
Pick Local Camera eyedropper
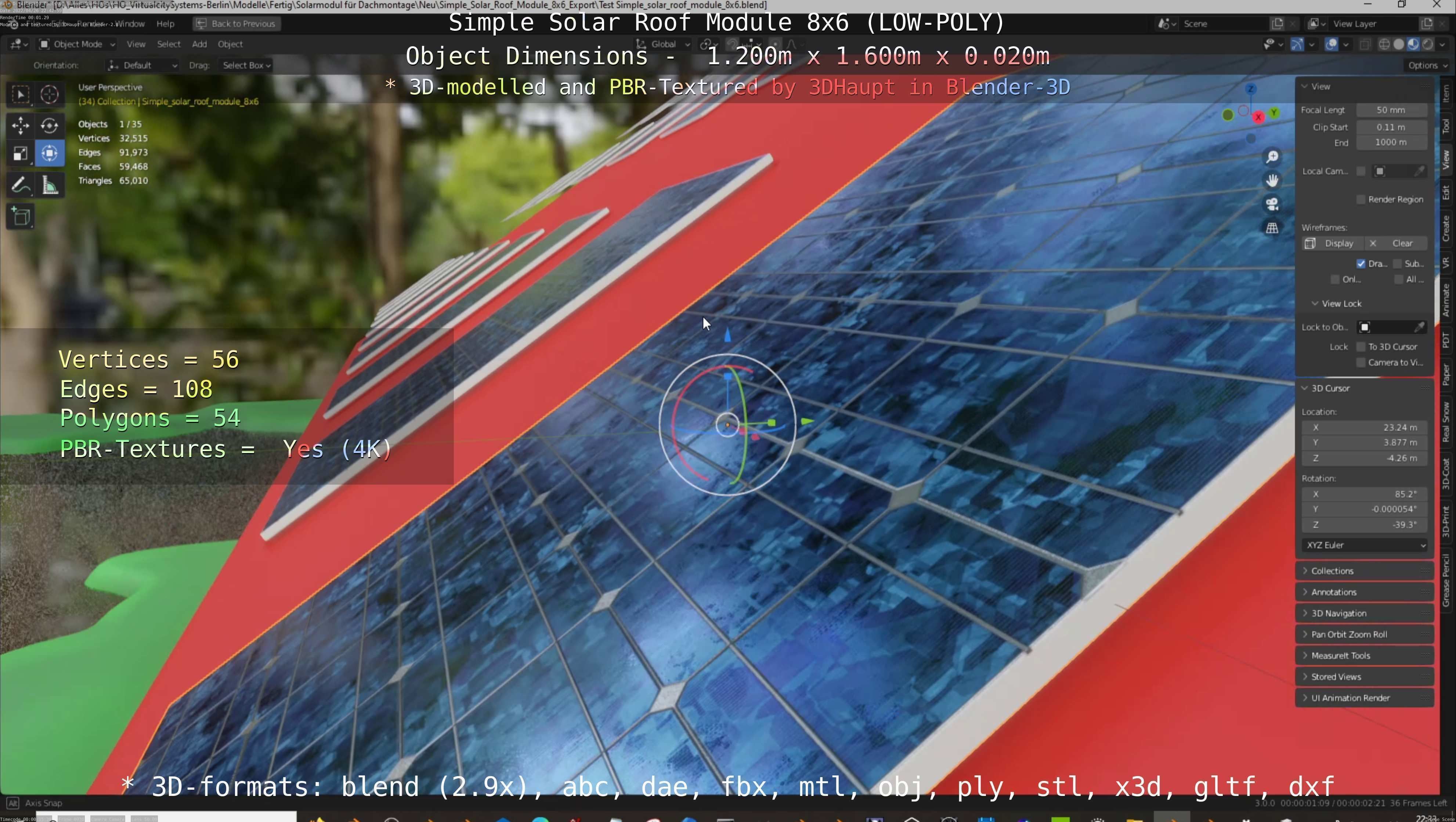pos(1419,171)
